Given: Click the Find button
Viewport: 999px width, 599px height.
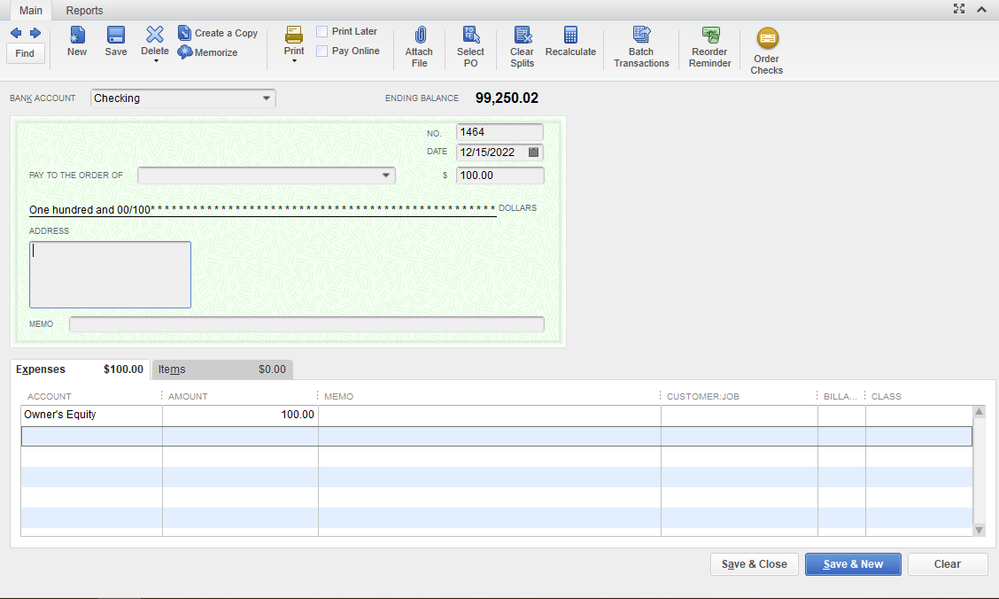Looking at the screenshot, I should pyautogui.click(x=25, y=54).
